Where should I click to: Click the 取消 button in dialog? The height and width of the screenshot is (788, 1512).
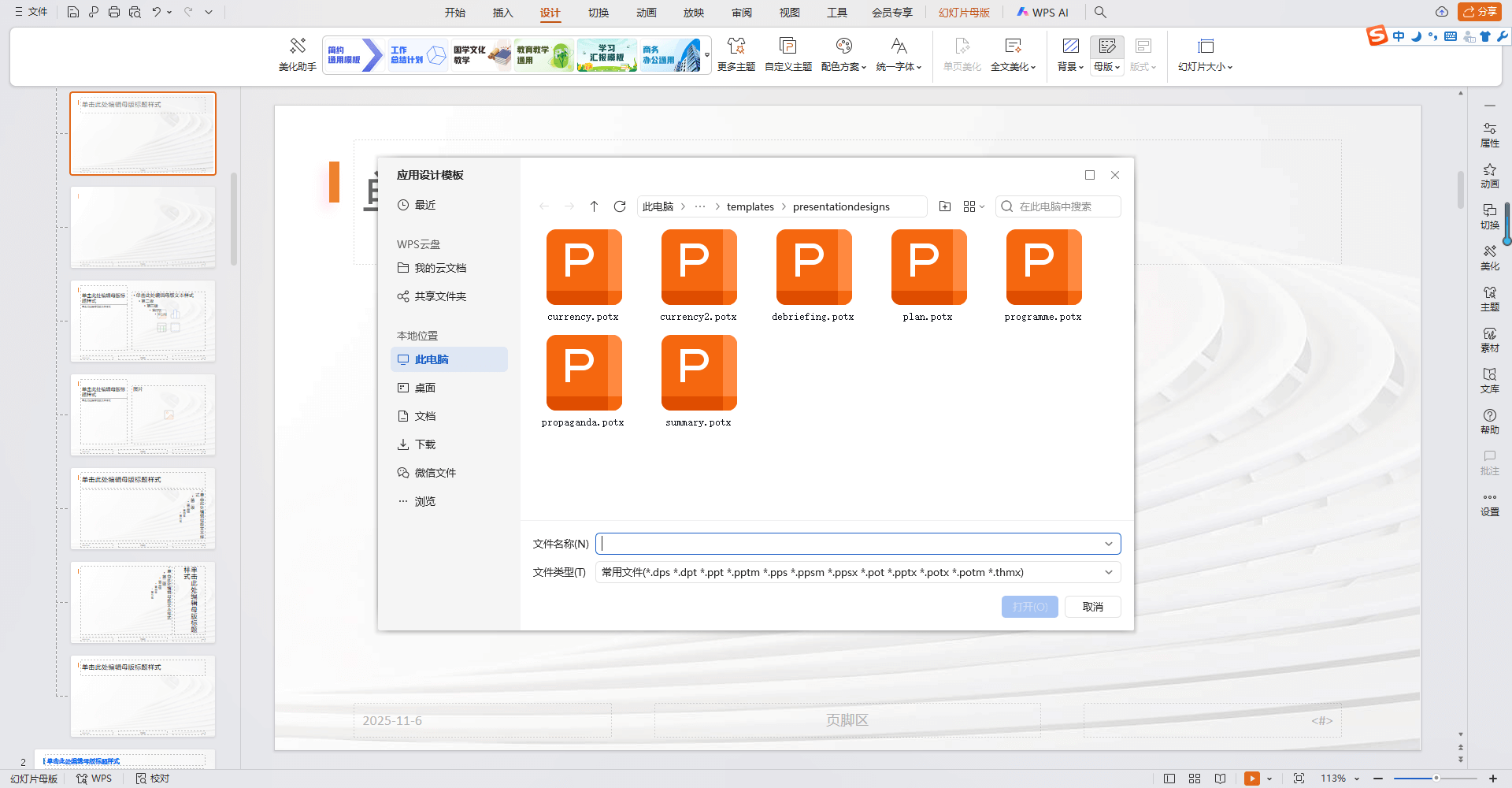[x=1092, y=607]
